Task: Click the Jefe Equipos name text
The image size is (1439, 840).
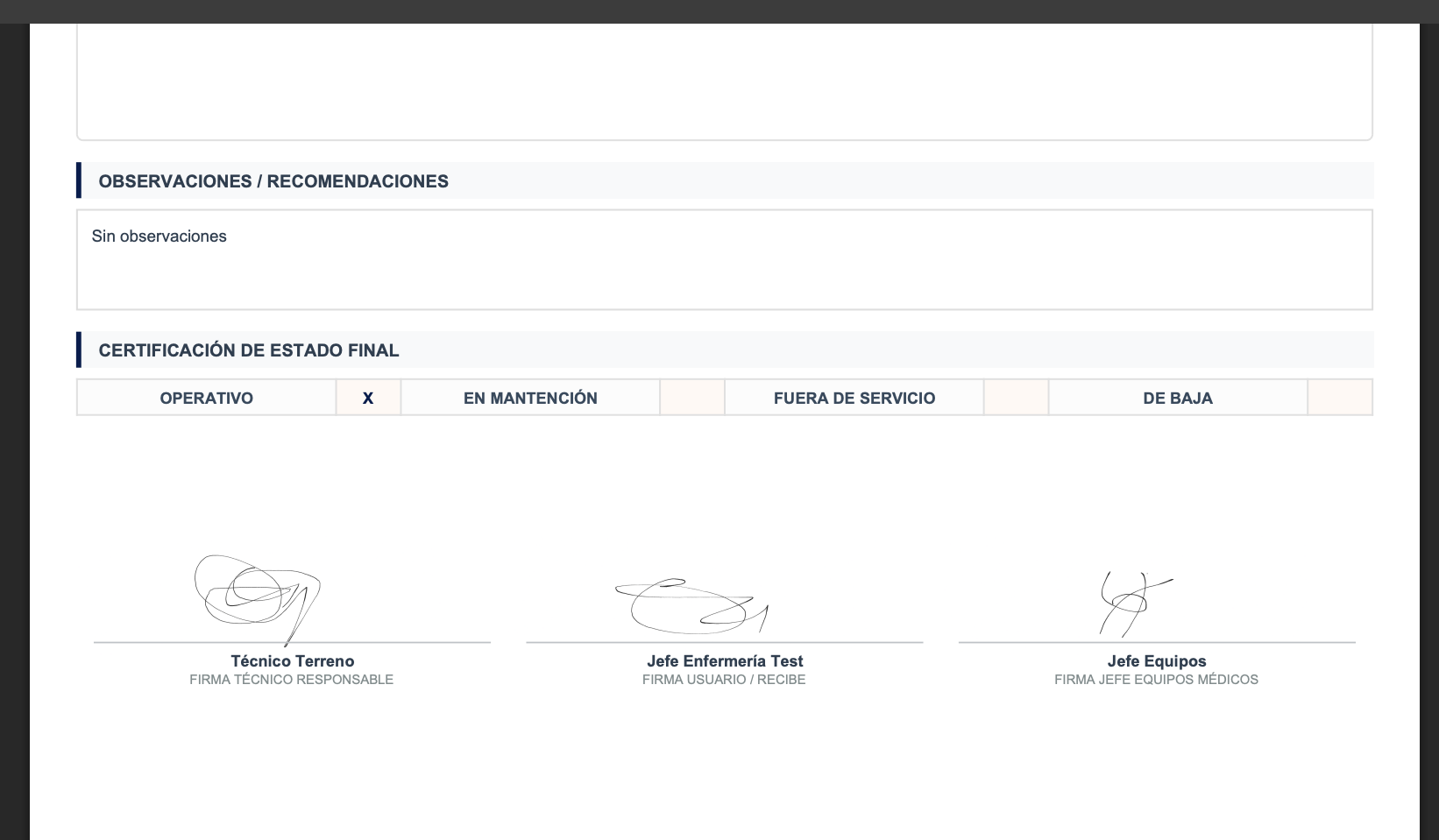Action: [1157, 661]
